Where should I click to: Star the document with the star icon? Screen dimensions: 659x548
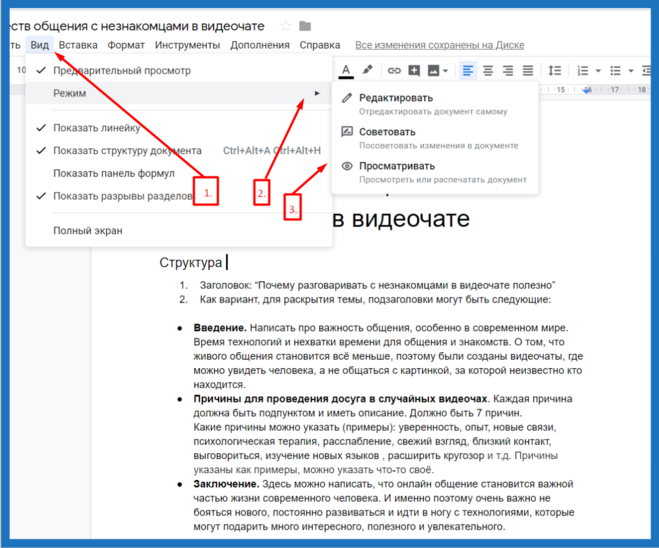coord(286,25)
